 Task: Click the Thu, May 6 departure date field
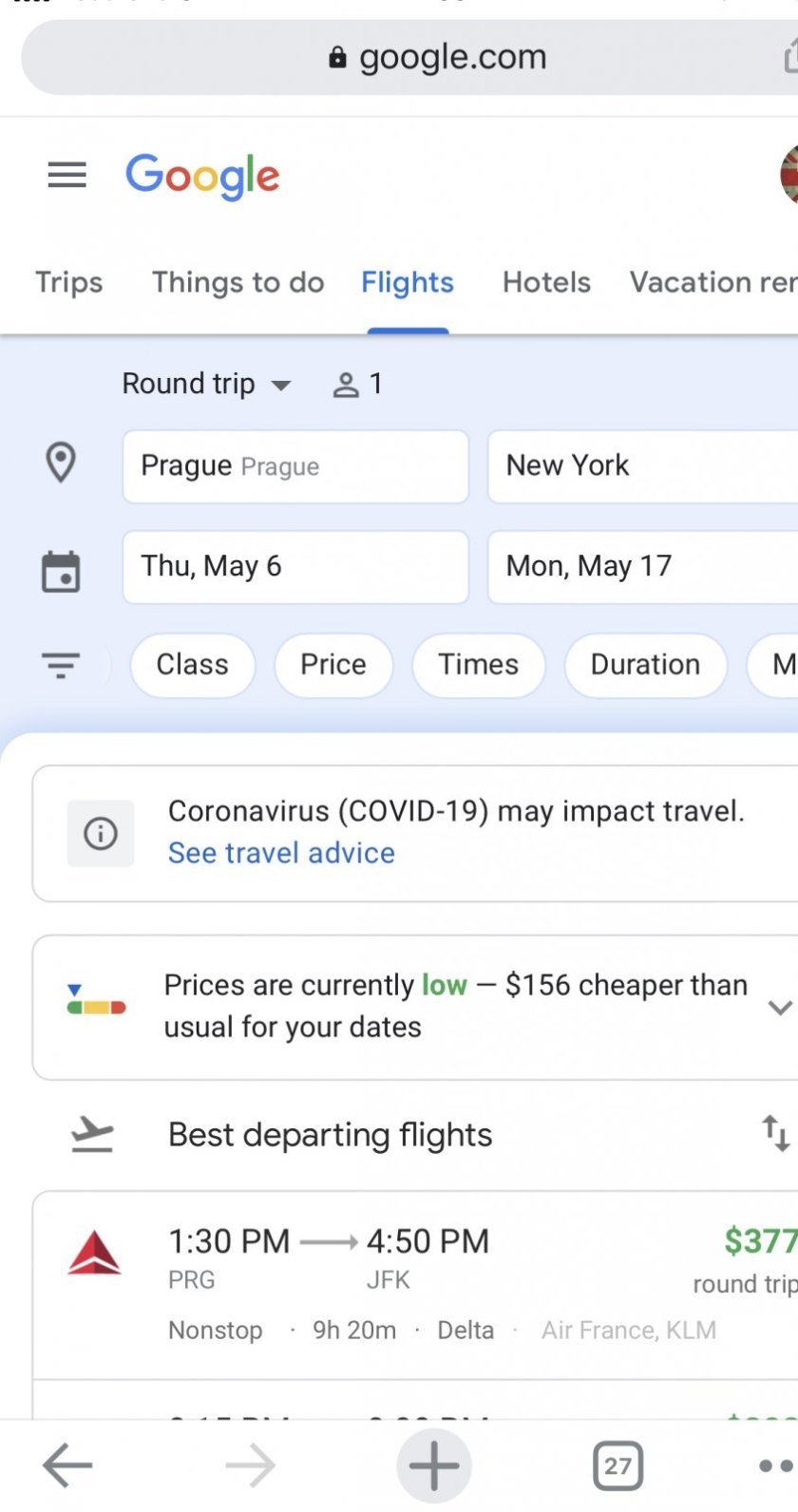click(x=294, y=567)
